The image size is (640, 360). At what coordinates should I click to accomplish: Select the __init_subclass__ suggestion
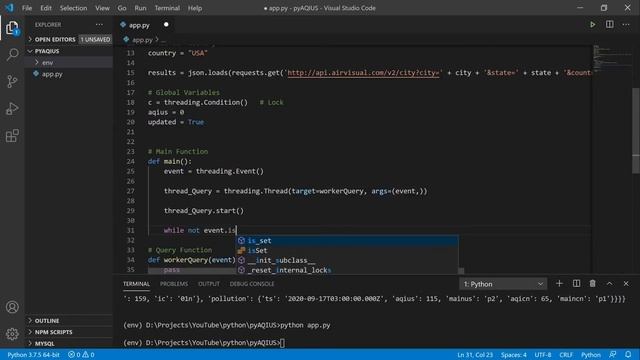tap(347, 260)
